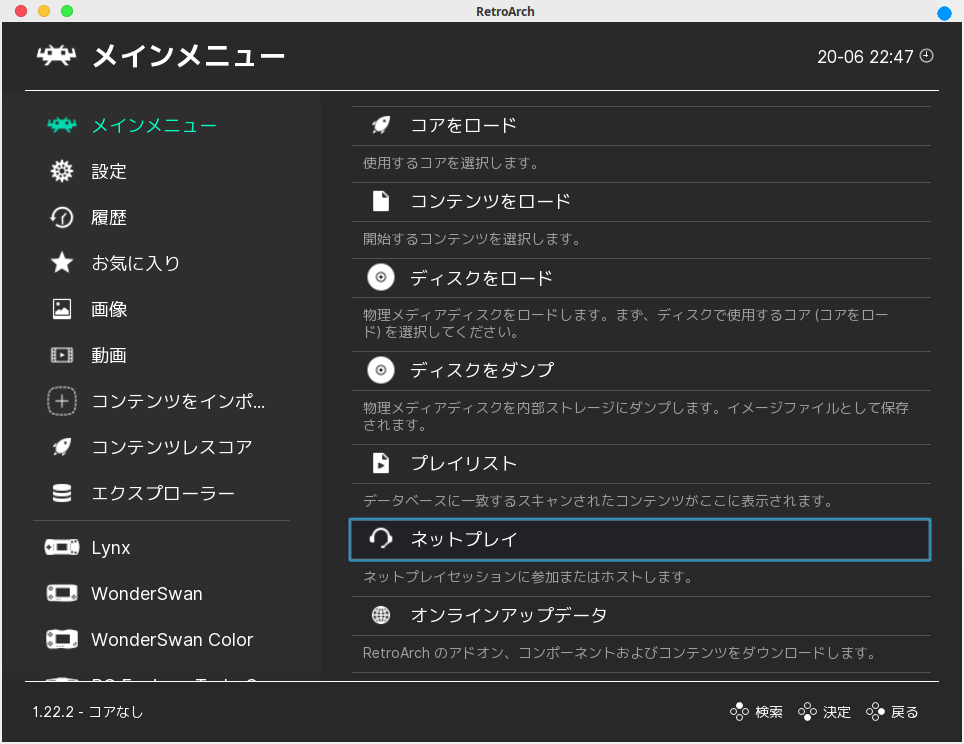
Task: Click the 決定 label in footer
Action: pyautogui.click(x=837, y=712)
